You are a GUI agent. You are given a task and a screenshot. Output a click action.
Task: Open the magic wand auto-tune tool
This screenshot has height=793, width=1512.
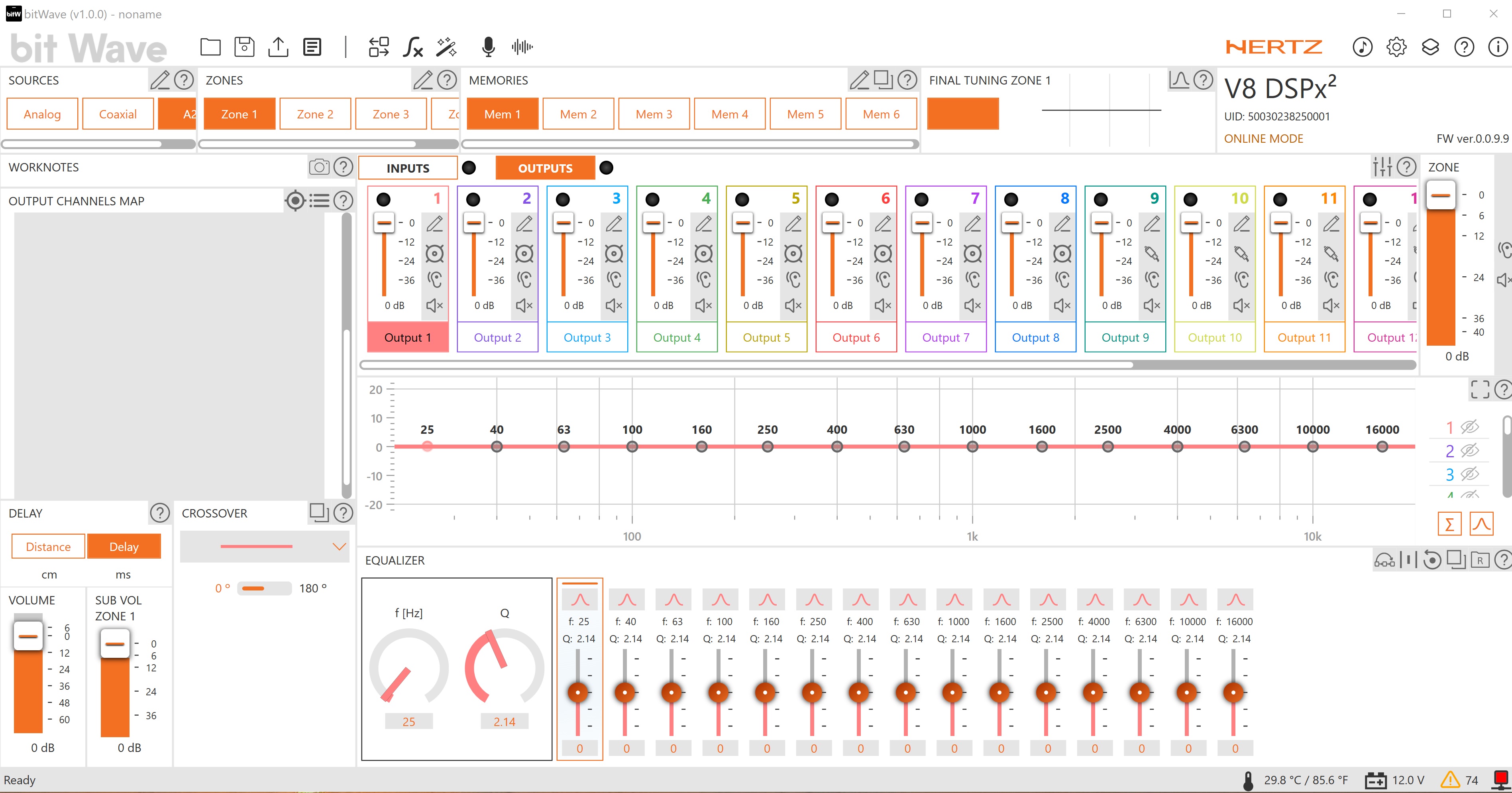(x=446, y=47)
